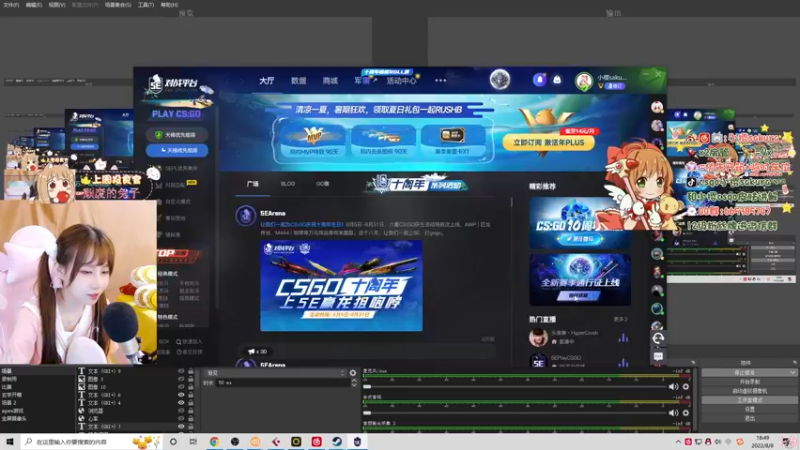Expand the 停止推流 button dropdown arrow
800x450 pixels.
pos(792,373)
